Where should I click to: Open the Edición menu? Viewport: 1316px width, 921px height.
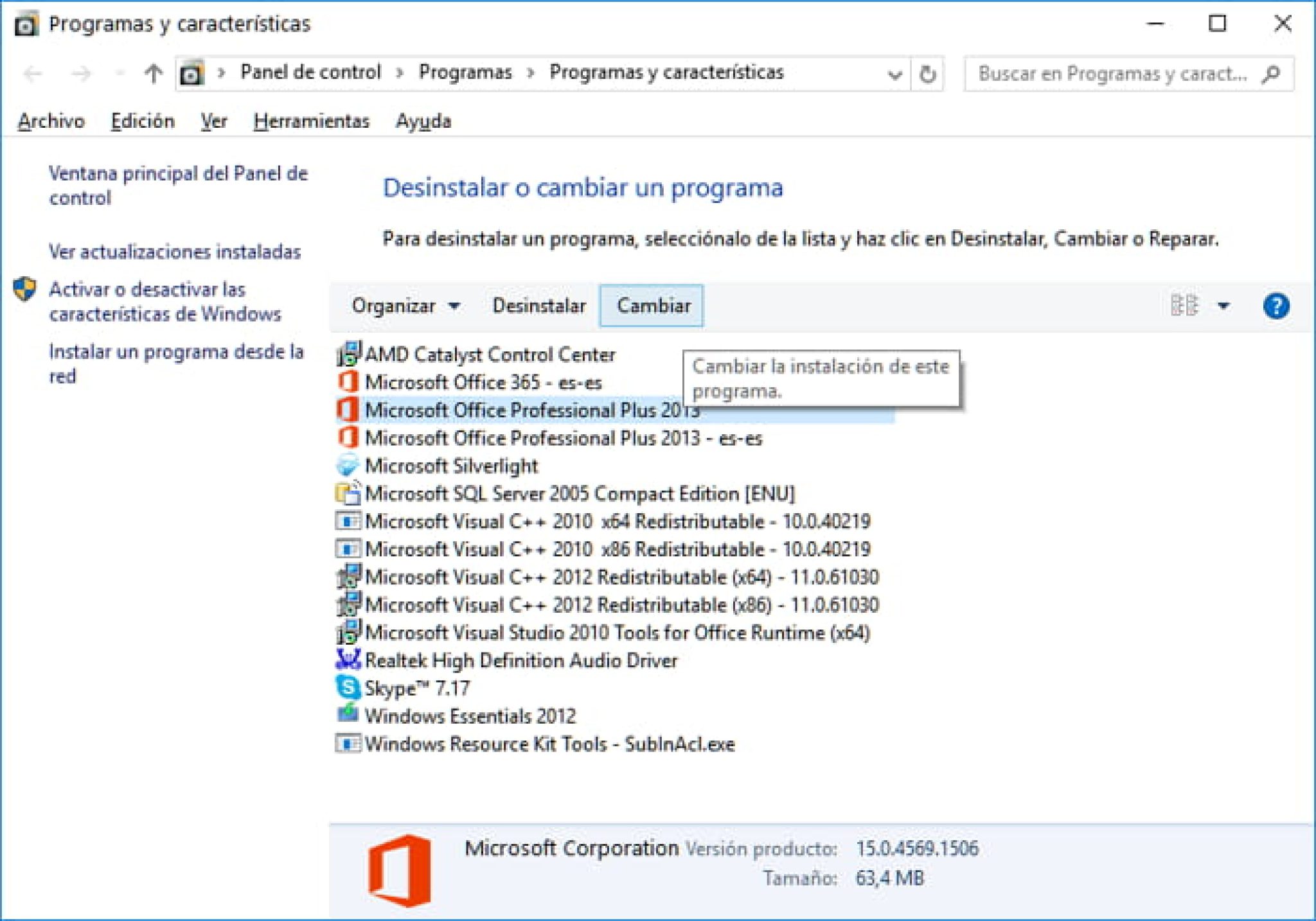pyautogui.click(x=143, y=121)
